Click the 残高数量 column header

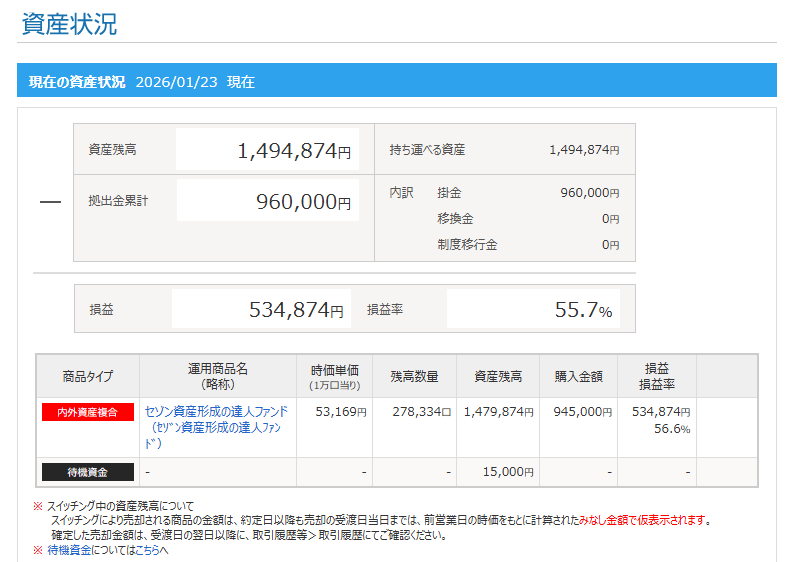coord(414,376)
